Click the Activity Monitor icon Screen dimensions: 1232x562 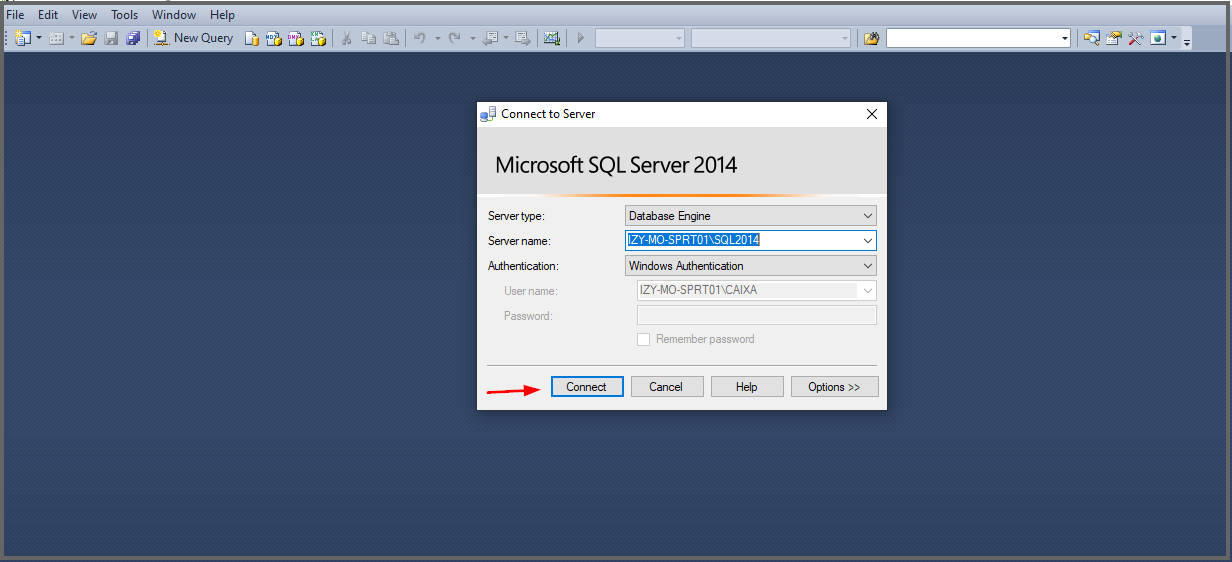(551, 38)
